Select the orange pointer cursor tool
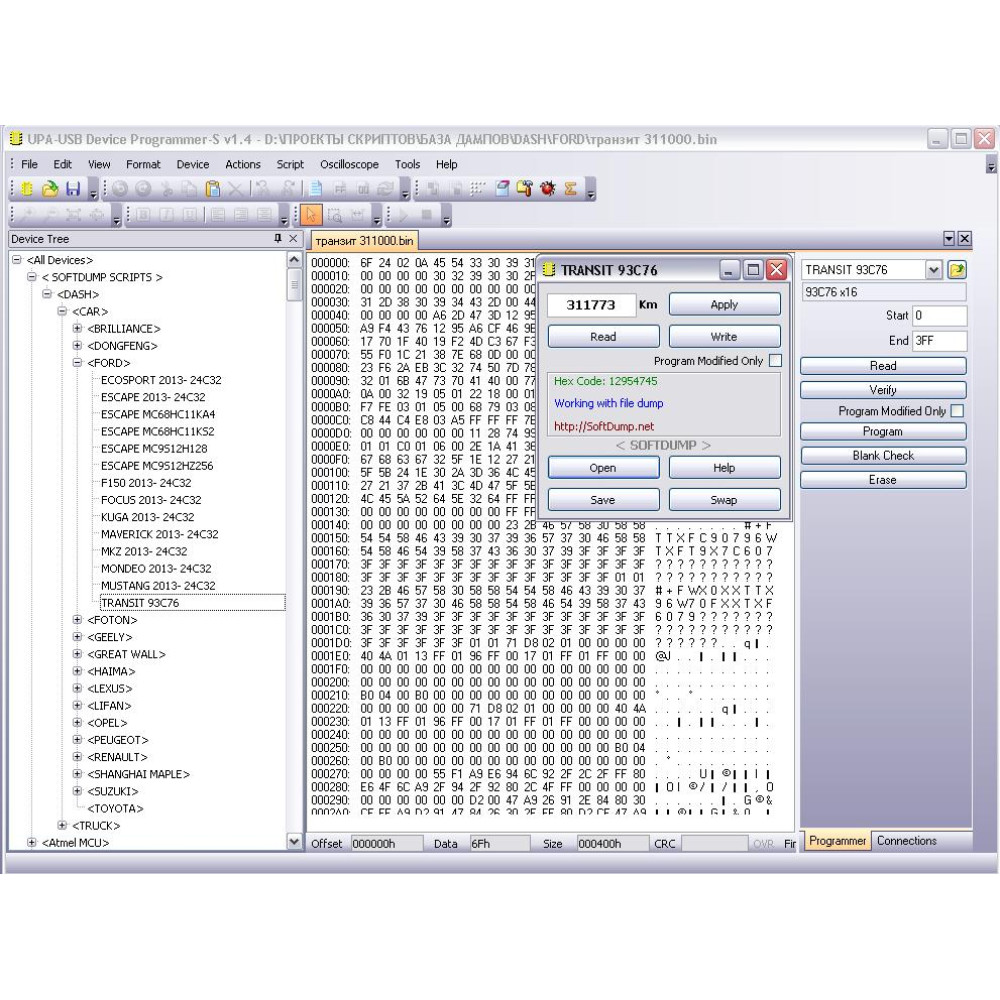The height and width of the screenshot is (1000, 1000). [311, 215]
